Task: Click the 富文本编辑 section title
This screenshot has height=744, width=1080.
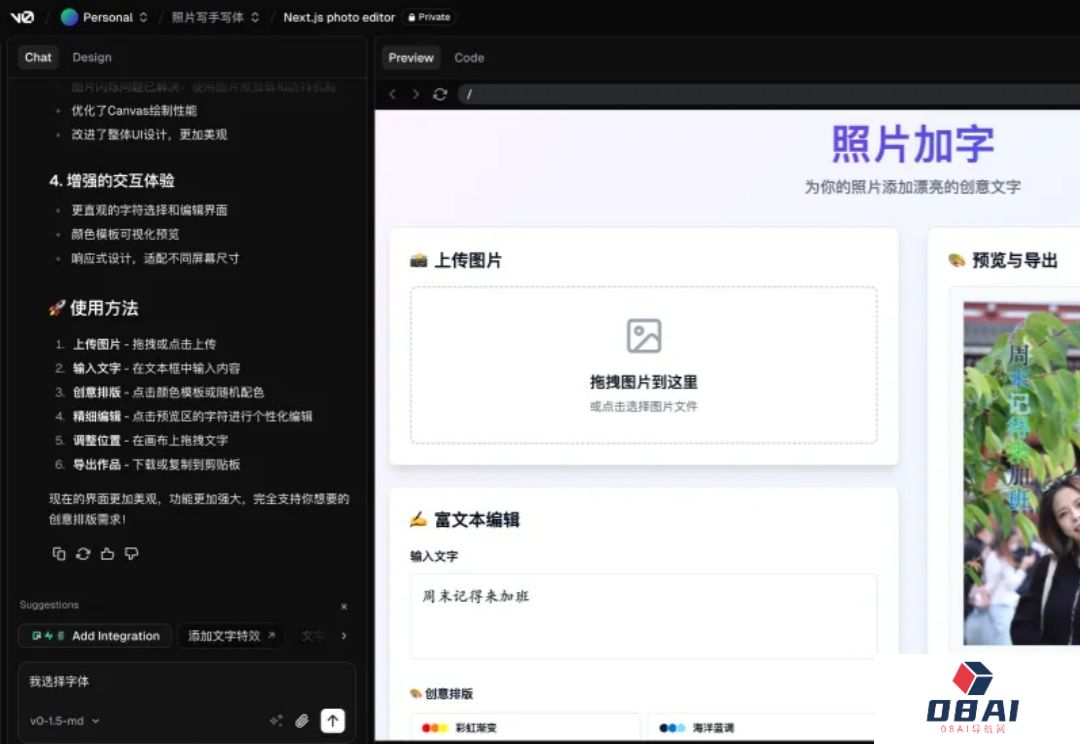Action: 465,519
